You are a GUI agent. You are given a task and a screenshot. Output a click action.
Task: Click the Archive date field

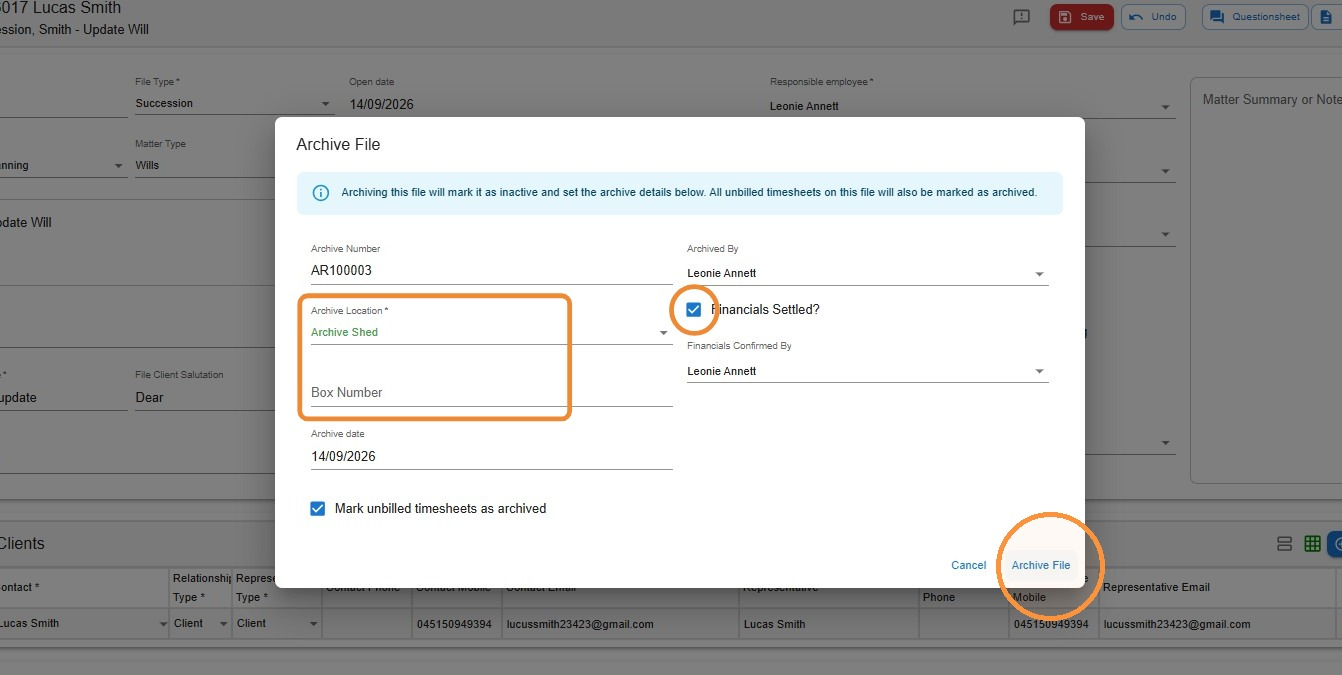pyautogui.click(x=491, y=456)
